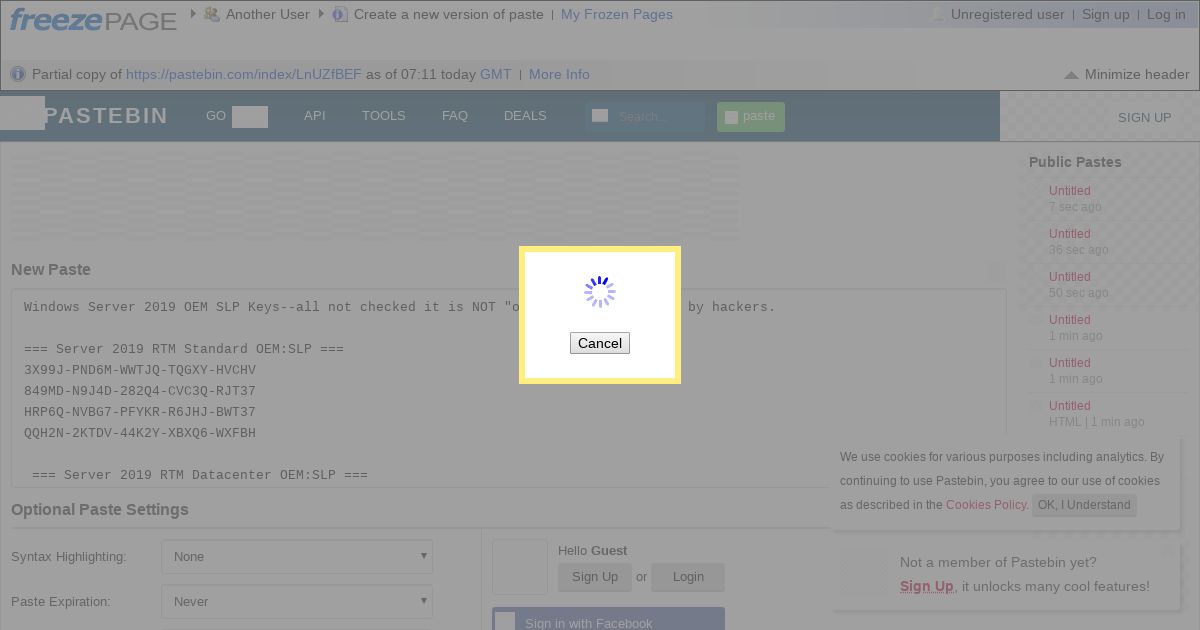Image resolution: width=1200 pixels, height=630 pixels.
Task: Click the key 3X99J-PND6M-WWTJQ-TQGXY-HVCHV
Action: pyautogui.click(x=140, y=370)
